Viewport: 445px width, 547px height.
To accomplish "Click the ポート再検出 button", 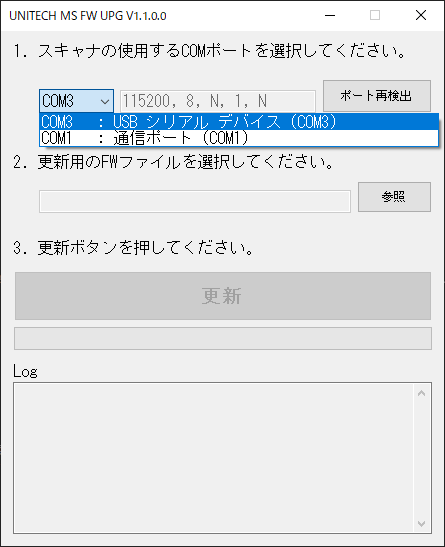I will tap(377, 96).
